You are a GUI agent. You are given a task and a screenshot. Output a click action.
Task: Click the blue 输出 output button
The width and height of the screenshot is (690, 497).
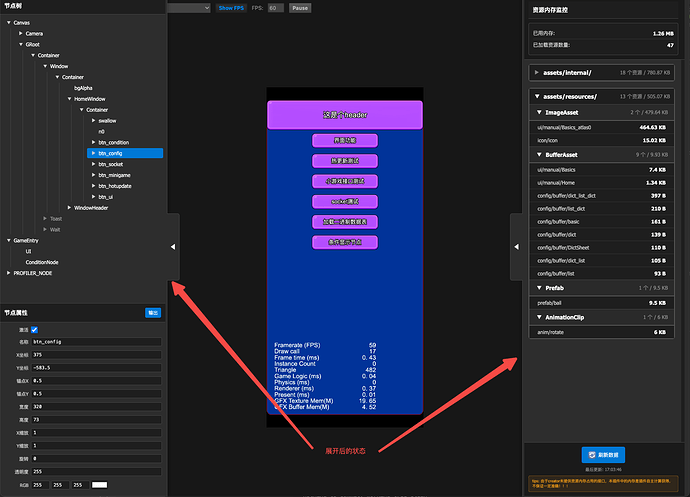point(153,313)
